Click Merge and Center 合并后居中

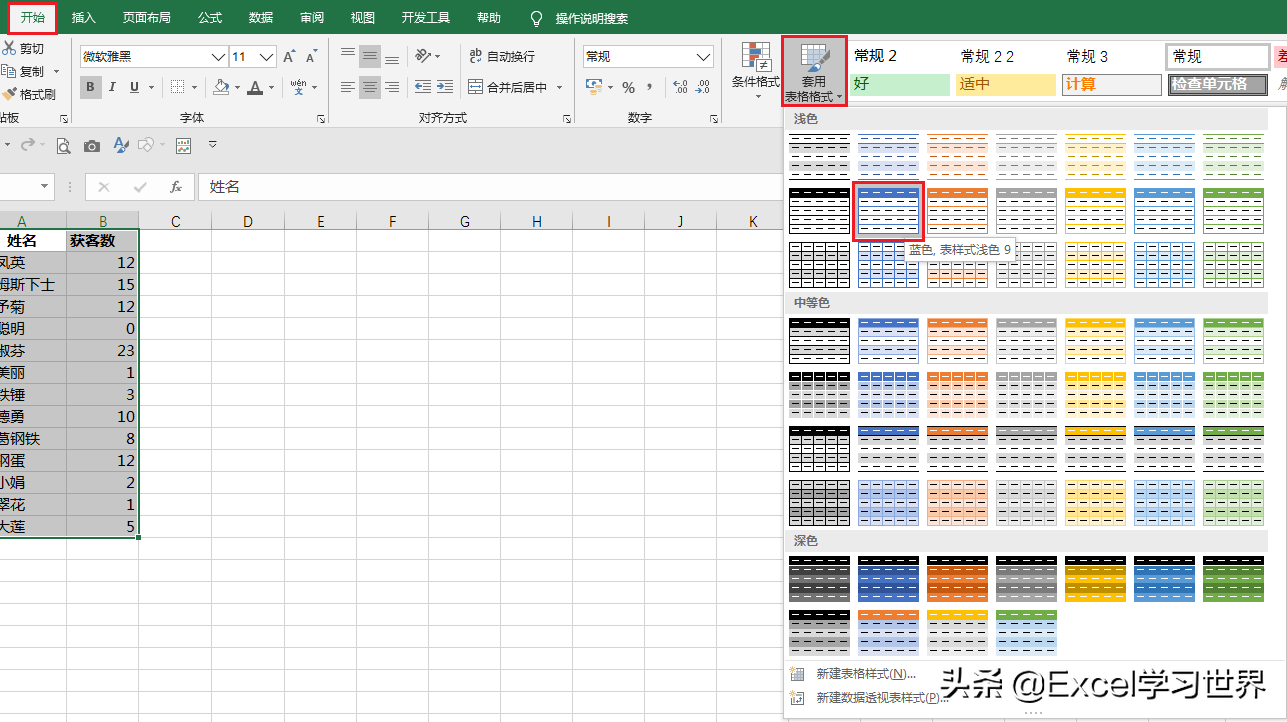(508, 87)
